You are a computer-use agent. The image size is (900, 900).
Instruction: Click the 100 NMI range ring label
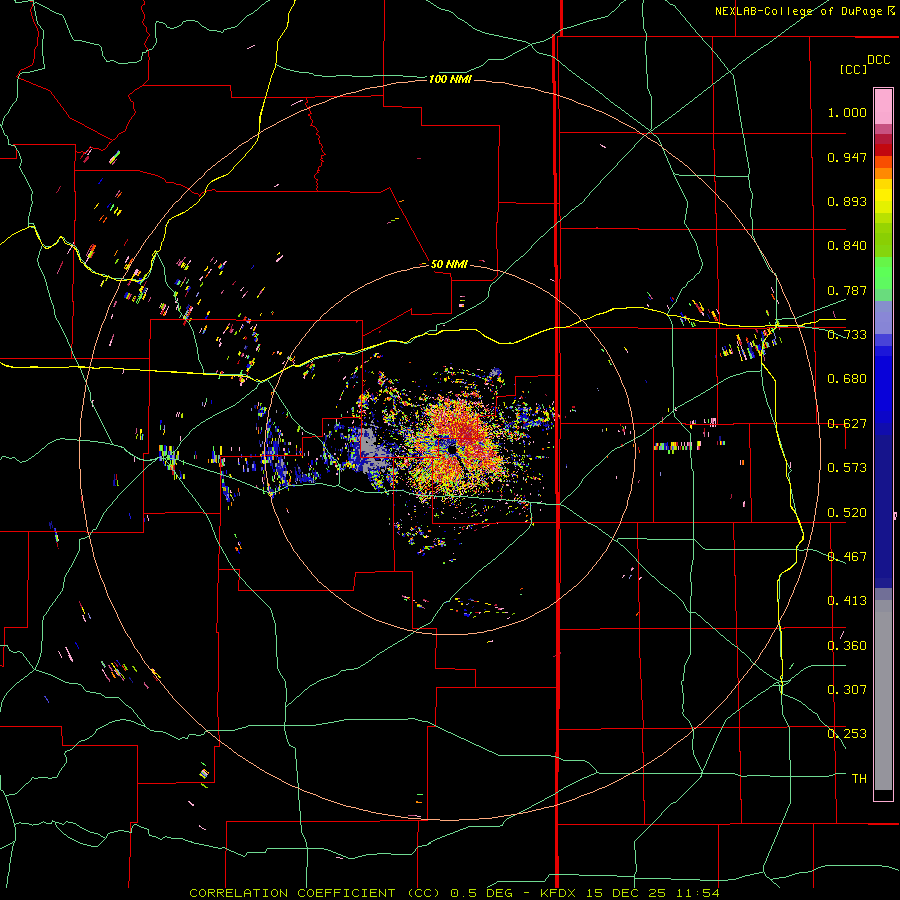click(450, 79)
